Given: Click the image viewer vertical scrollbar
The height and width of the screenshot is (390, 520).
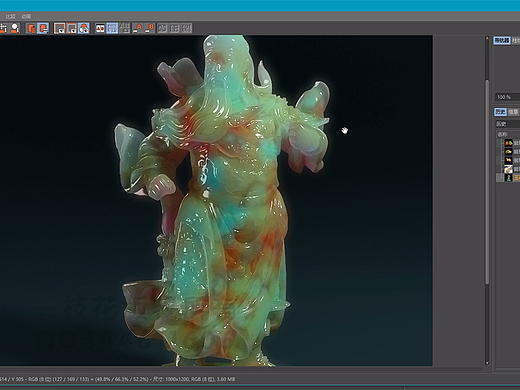Looking at the screenshot, I should (487, 182).
